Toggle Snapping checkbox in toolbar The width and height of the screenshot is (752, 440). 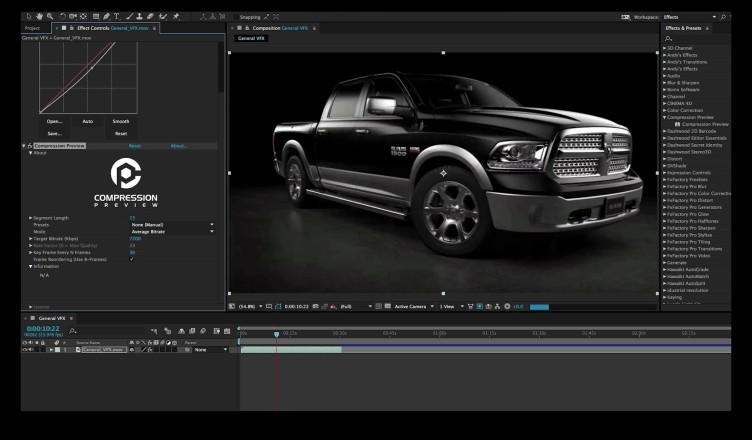(235, 17)
